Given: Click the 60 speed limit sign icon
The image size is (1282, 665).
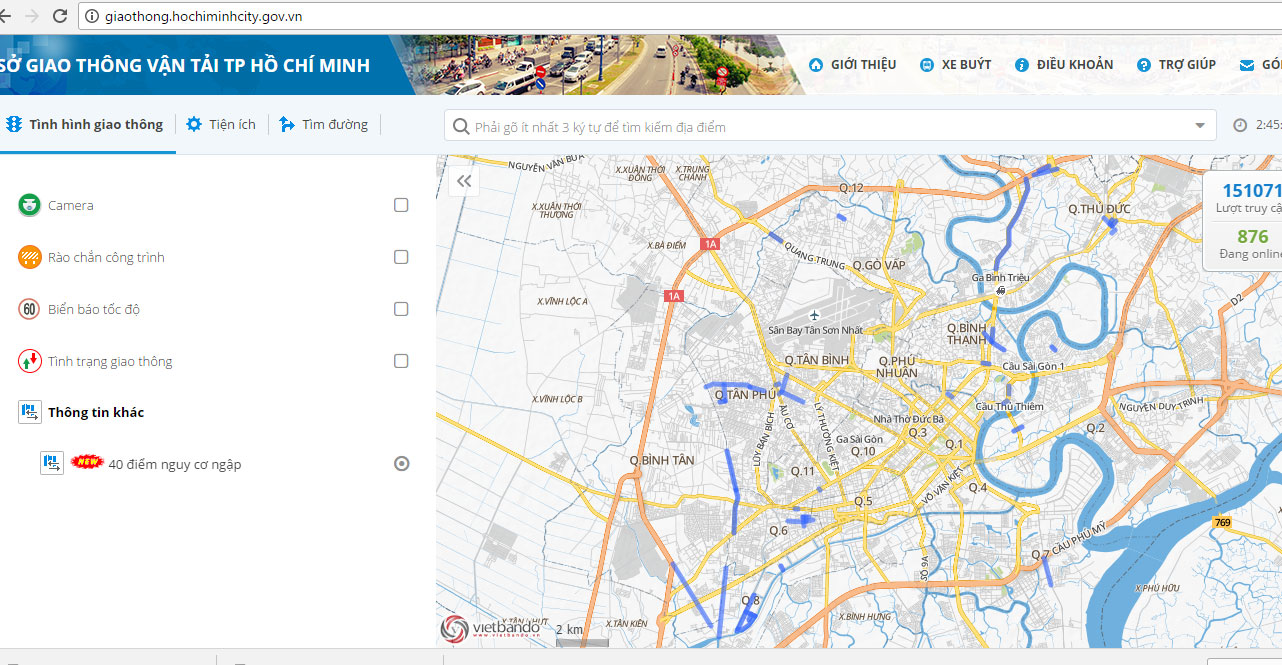Looking at the screenshot, I should [x=29, y=309].
